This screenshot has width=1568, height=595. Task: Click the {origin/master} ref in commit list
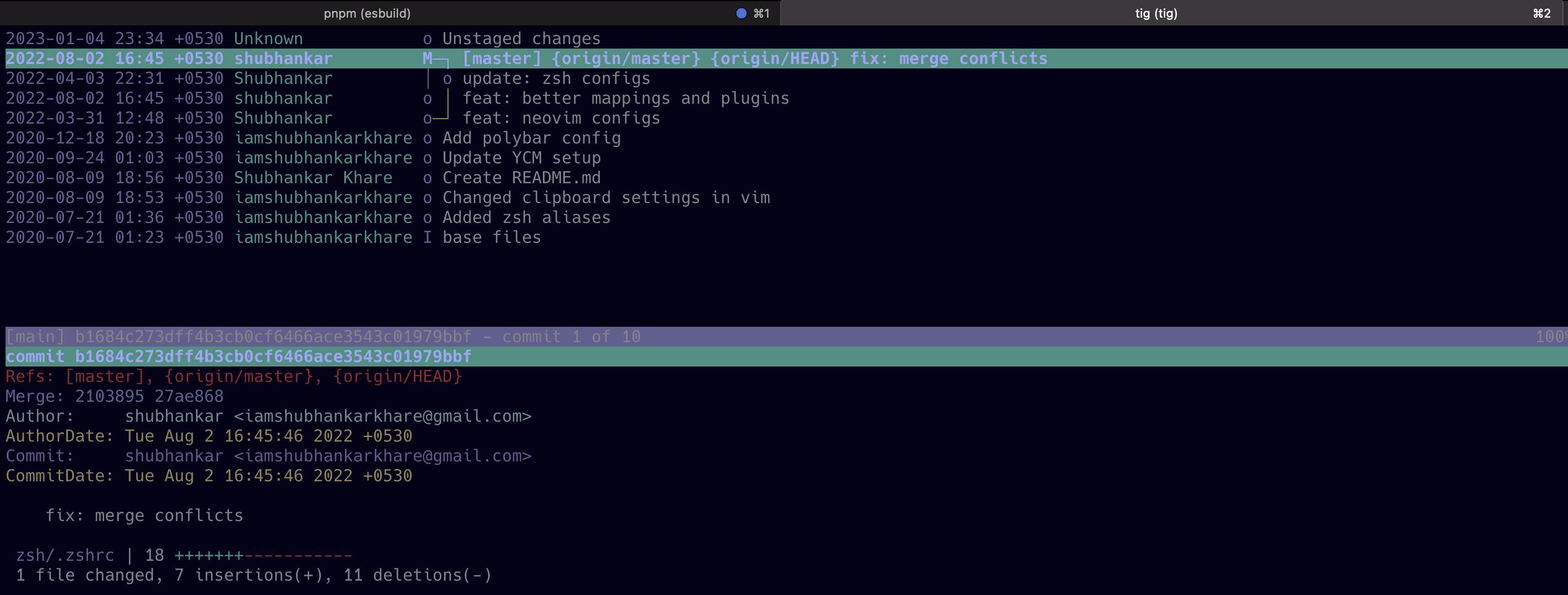[x=626, y=59]
